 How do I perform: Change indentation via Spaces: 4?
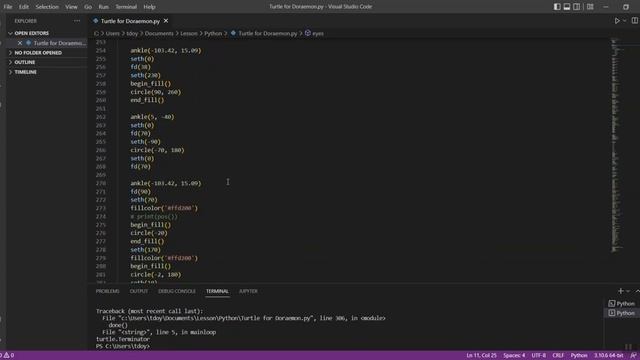tap(514, 356)
